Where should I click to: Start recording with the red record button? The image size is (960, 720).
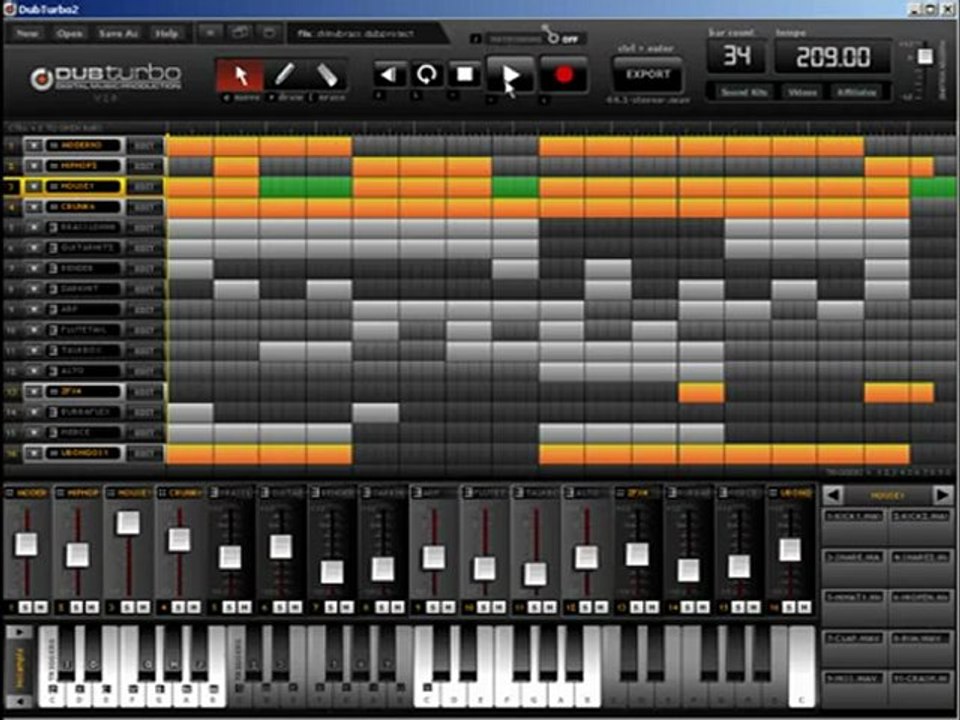563,75
